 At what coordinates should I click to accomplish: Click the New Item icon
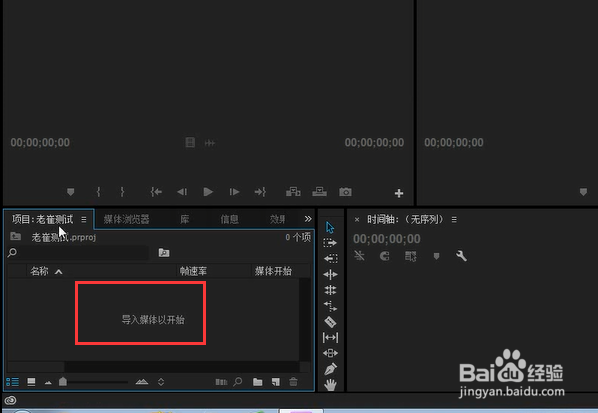(275, 382)
